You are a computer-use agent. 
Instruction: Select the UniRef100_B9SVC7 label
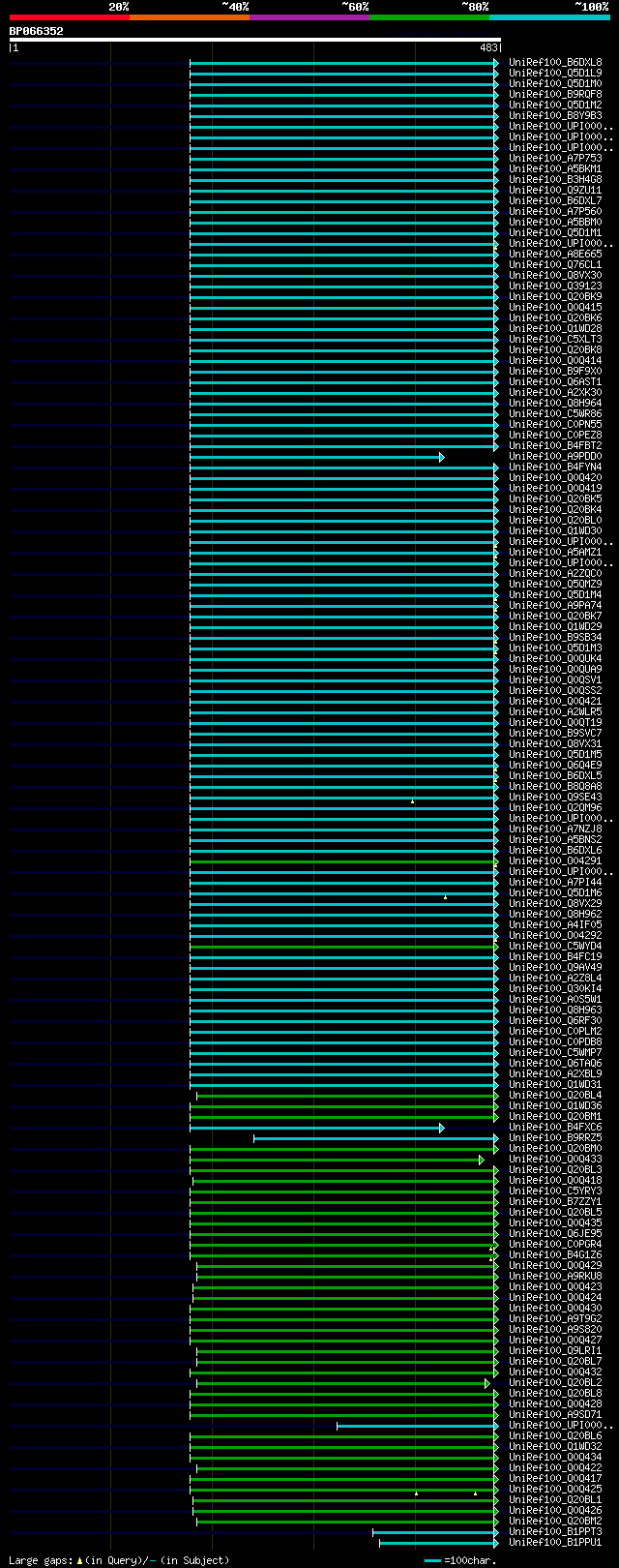555,733
